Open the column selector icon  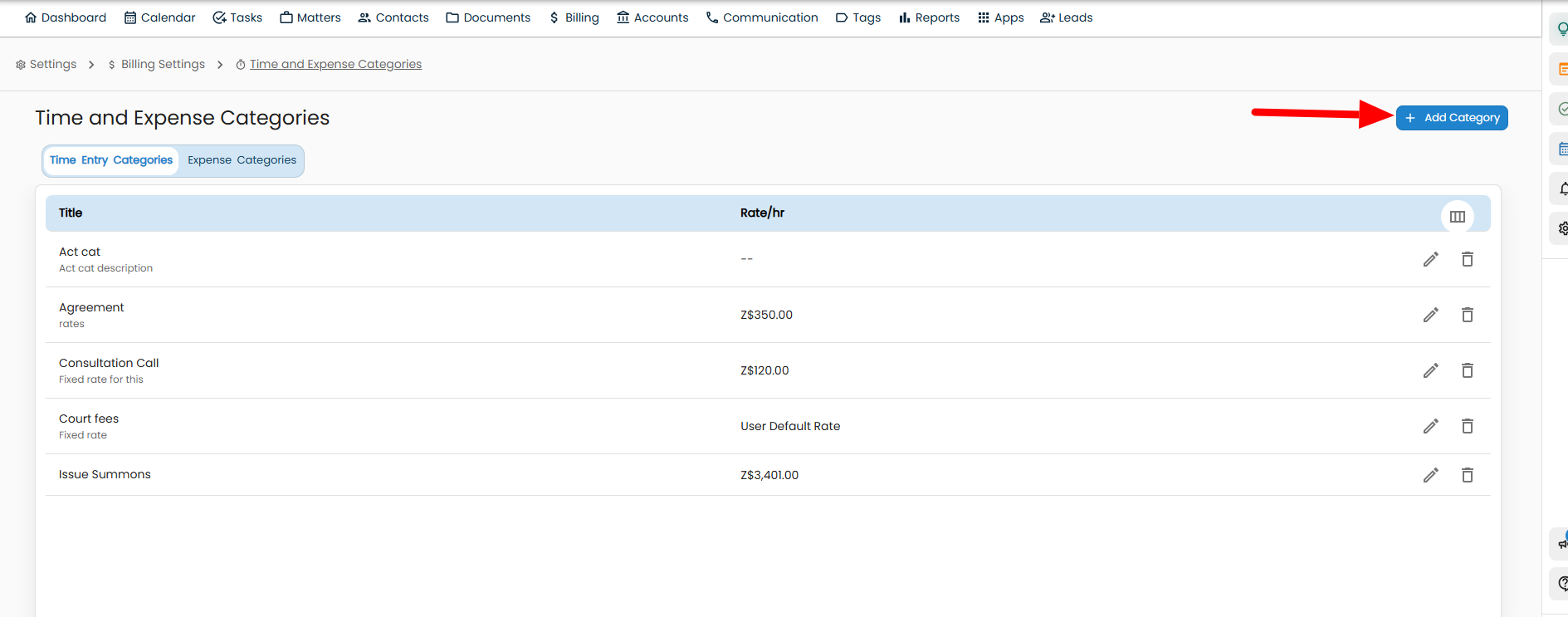tap(1457, 217)
